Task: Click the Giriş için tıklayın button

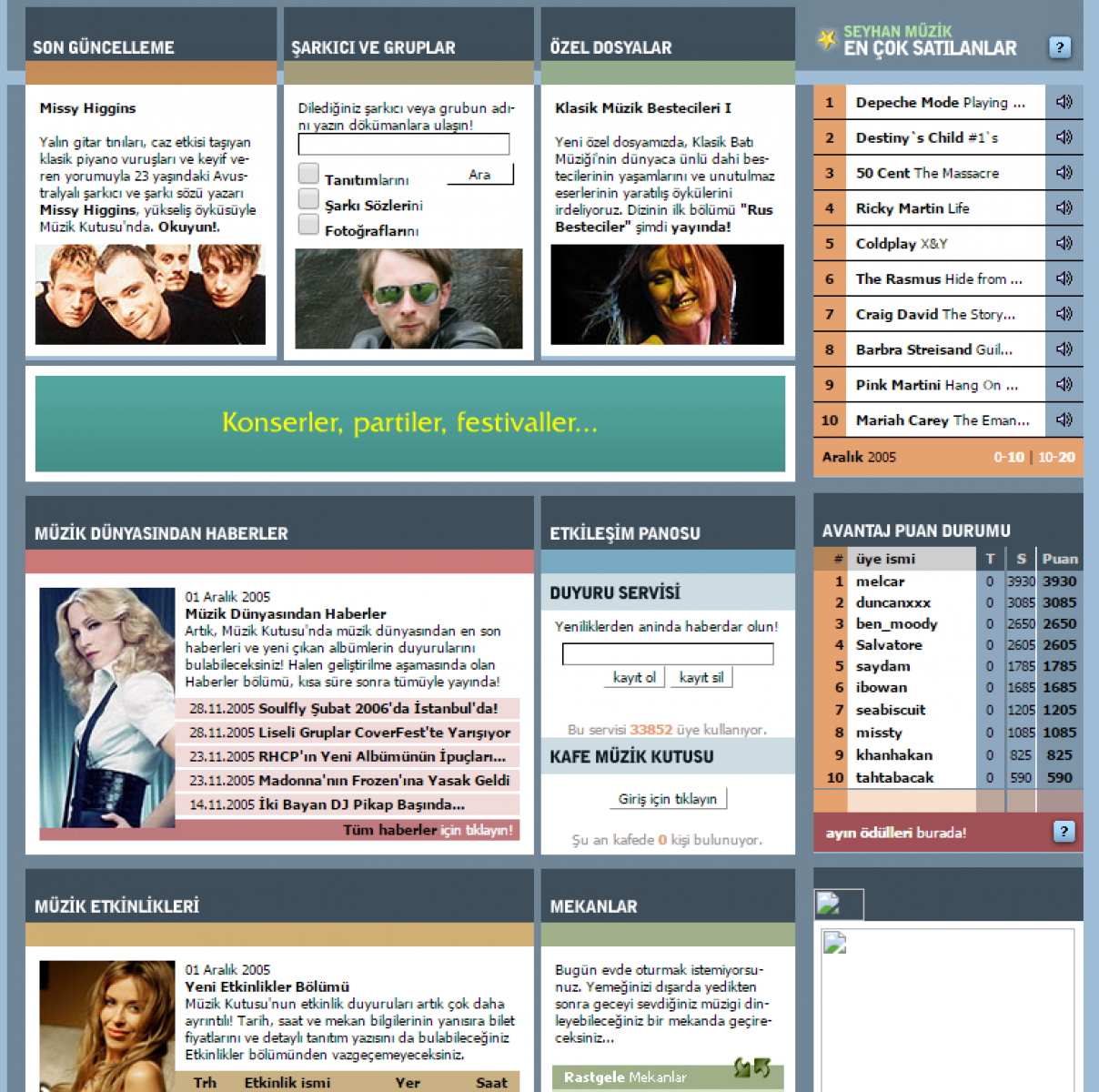Action: (x=667, y=799)
